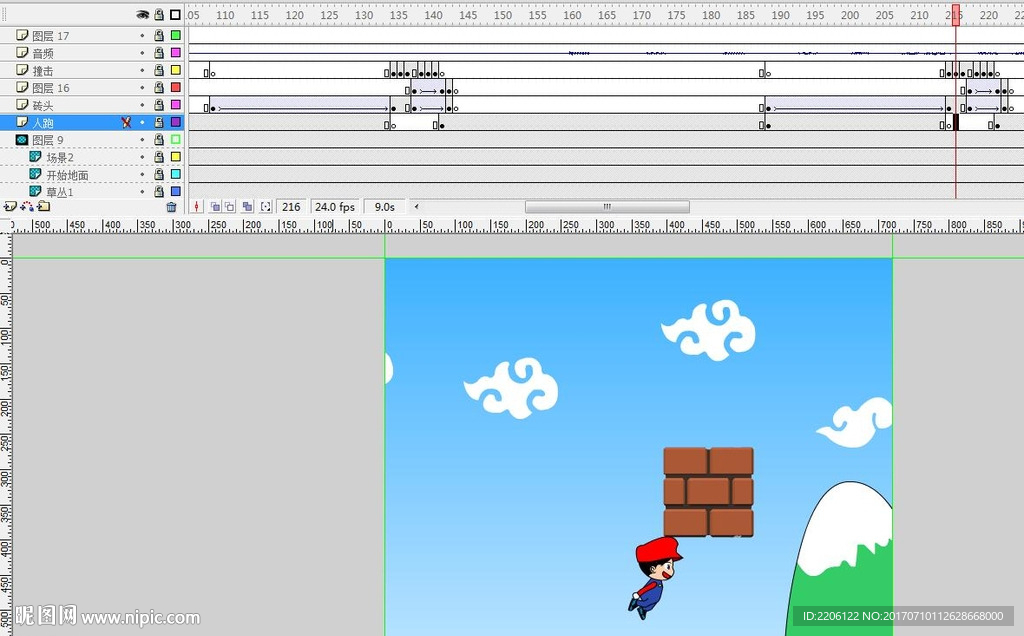The image size is (1024, 636).
Task: Select the 图层 17 layer name
Action: (x=50, y=36)
